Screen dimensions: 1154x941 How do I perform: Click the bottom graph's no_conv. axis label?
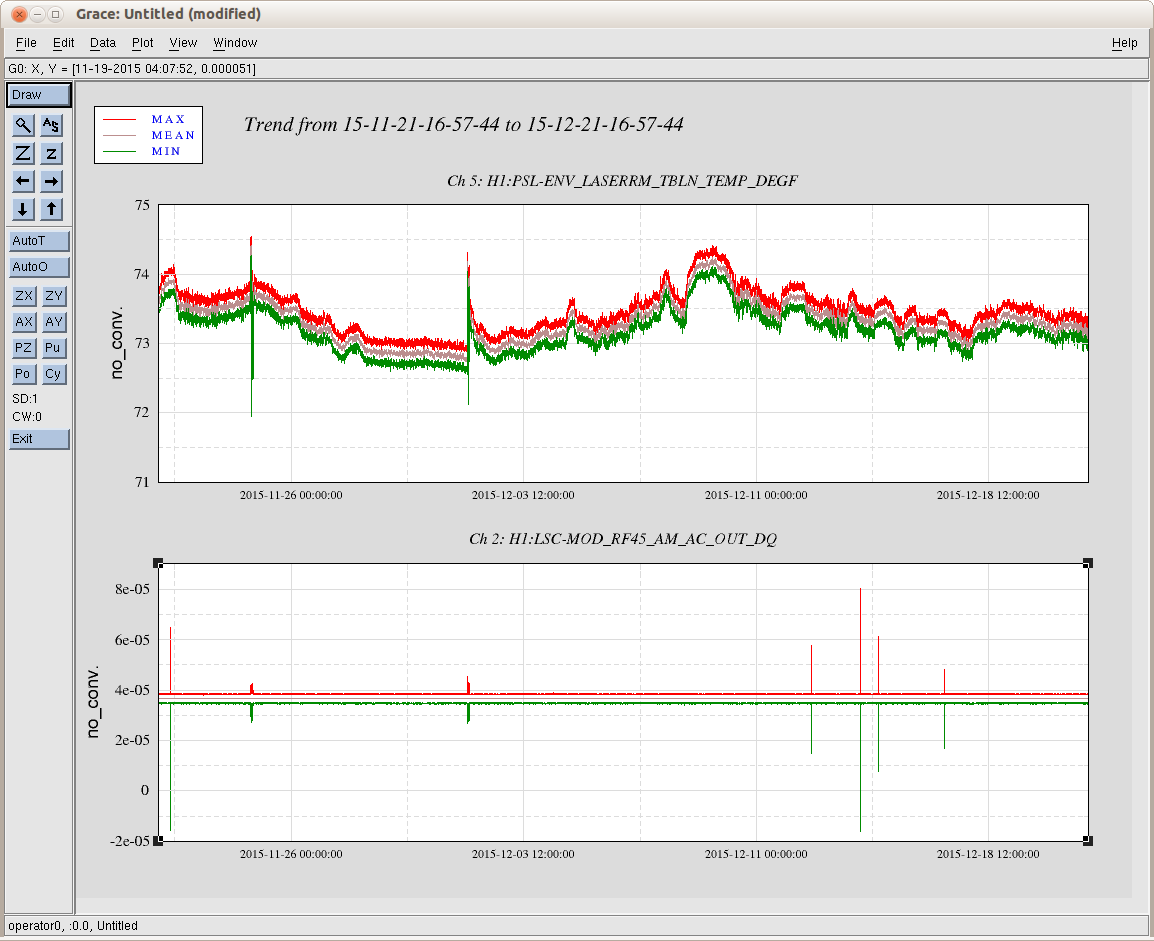[93, 702]
